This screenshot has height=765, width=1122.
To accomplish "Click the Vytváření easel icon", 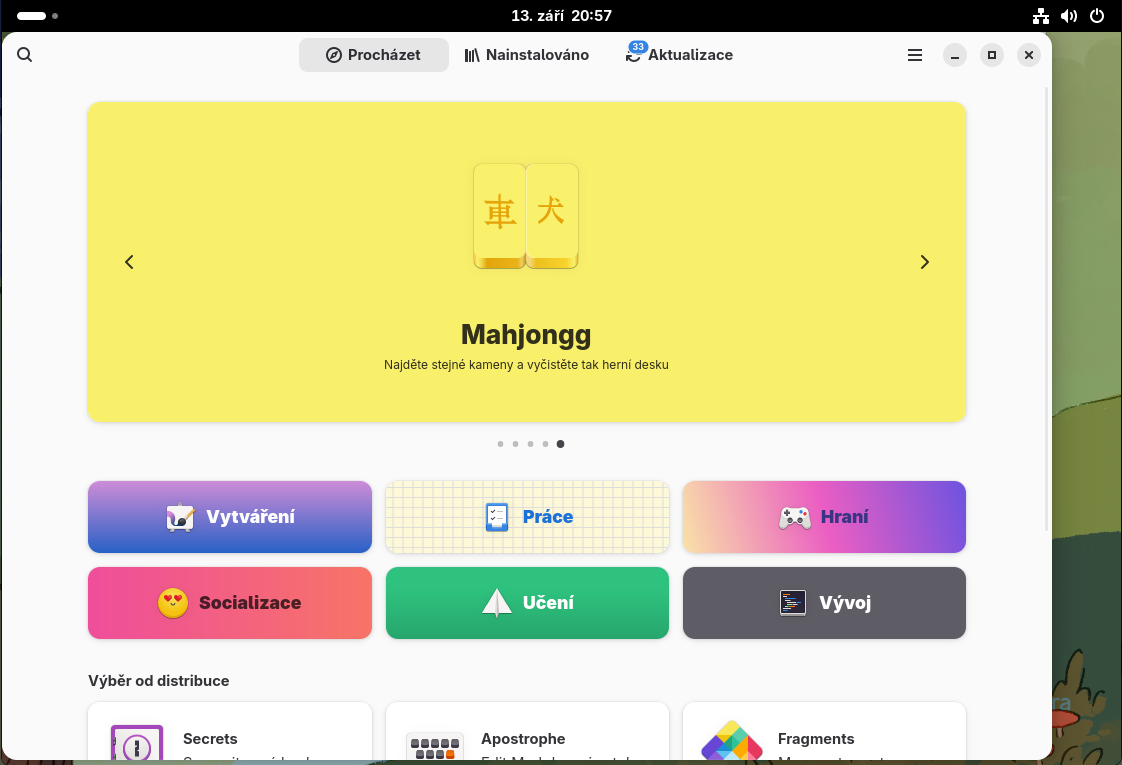I will pos(180,517).
